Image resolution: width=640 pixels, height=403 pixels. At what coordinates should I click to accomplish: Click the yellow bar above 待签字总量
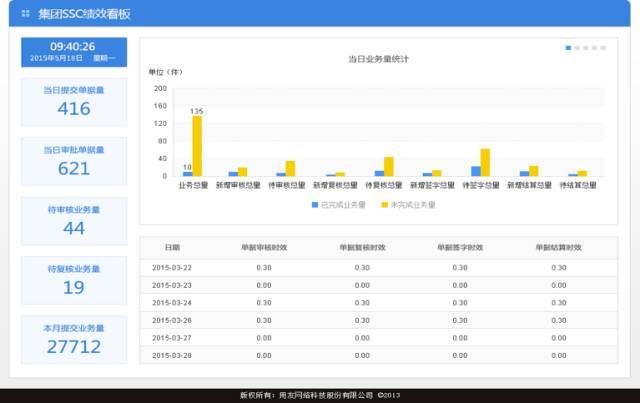(485, 163)
